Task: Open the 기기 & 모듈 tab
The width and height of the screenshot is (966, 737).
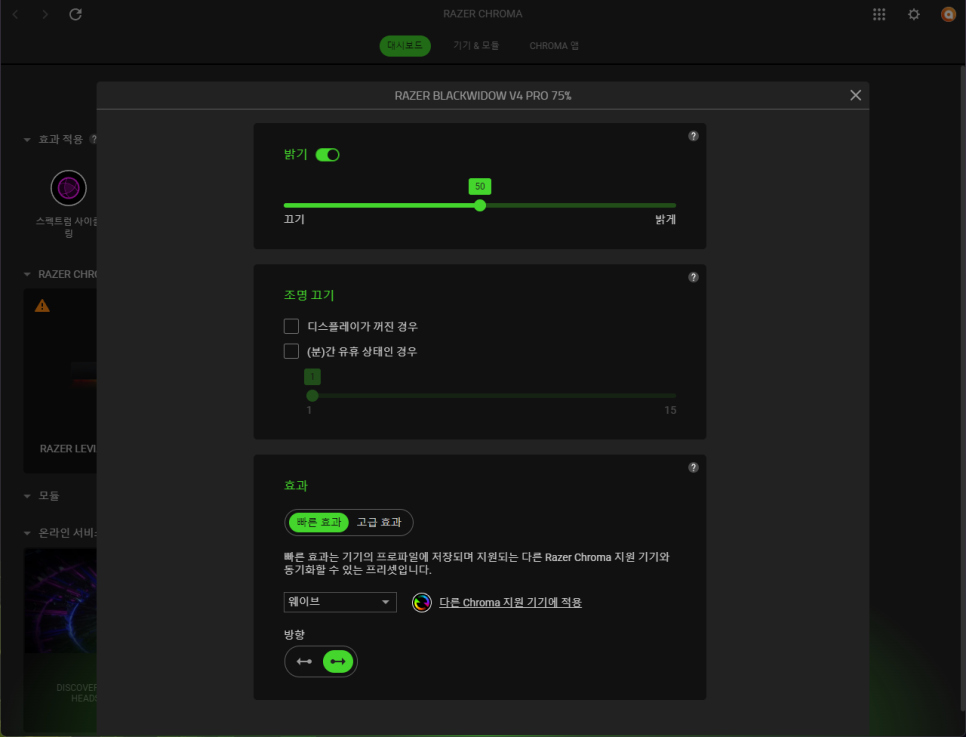Action: (x=476, y=46)
